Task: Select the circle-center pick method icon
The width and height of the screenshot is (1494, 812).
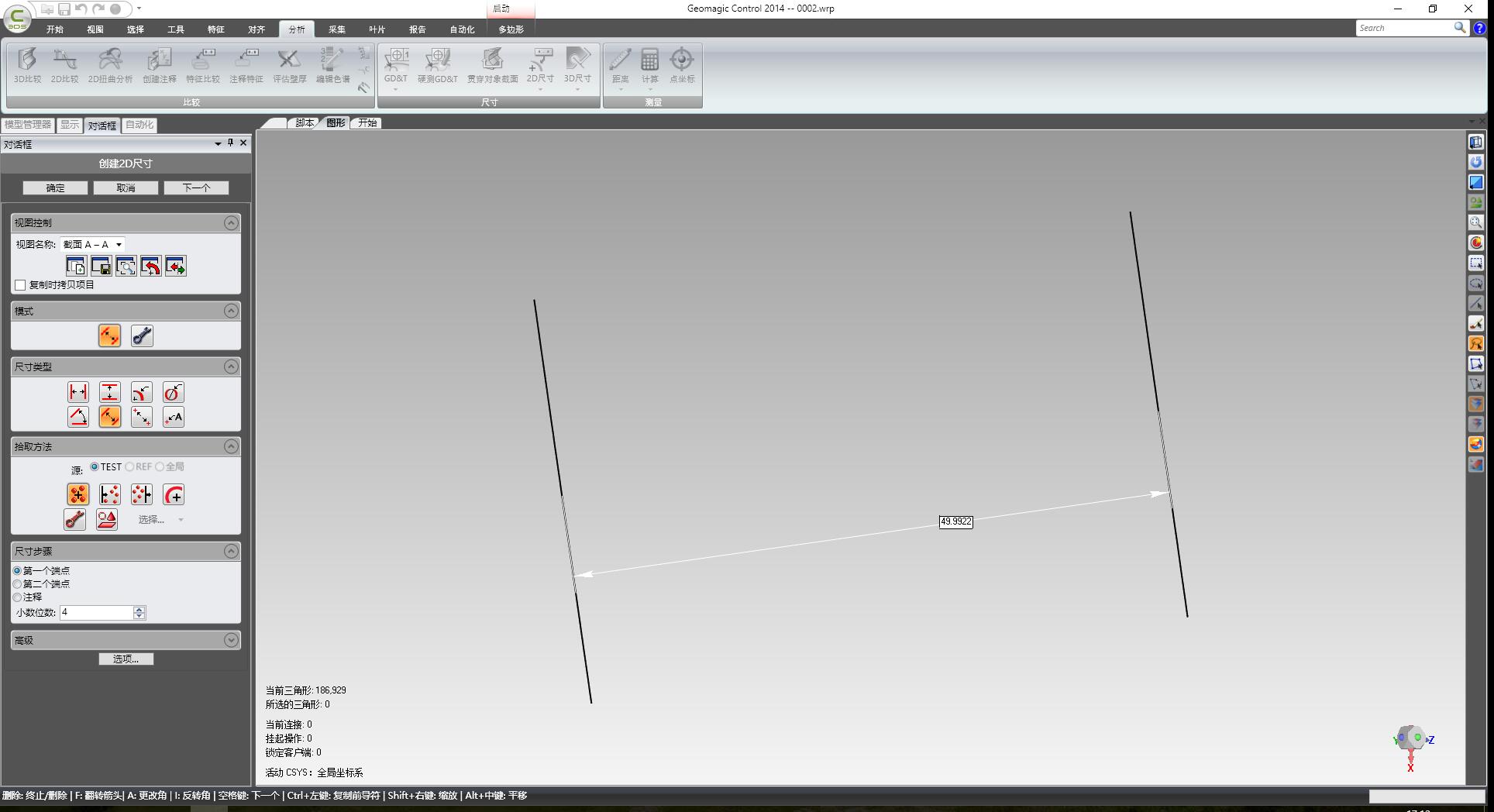Action: tap(174, 494)
